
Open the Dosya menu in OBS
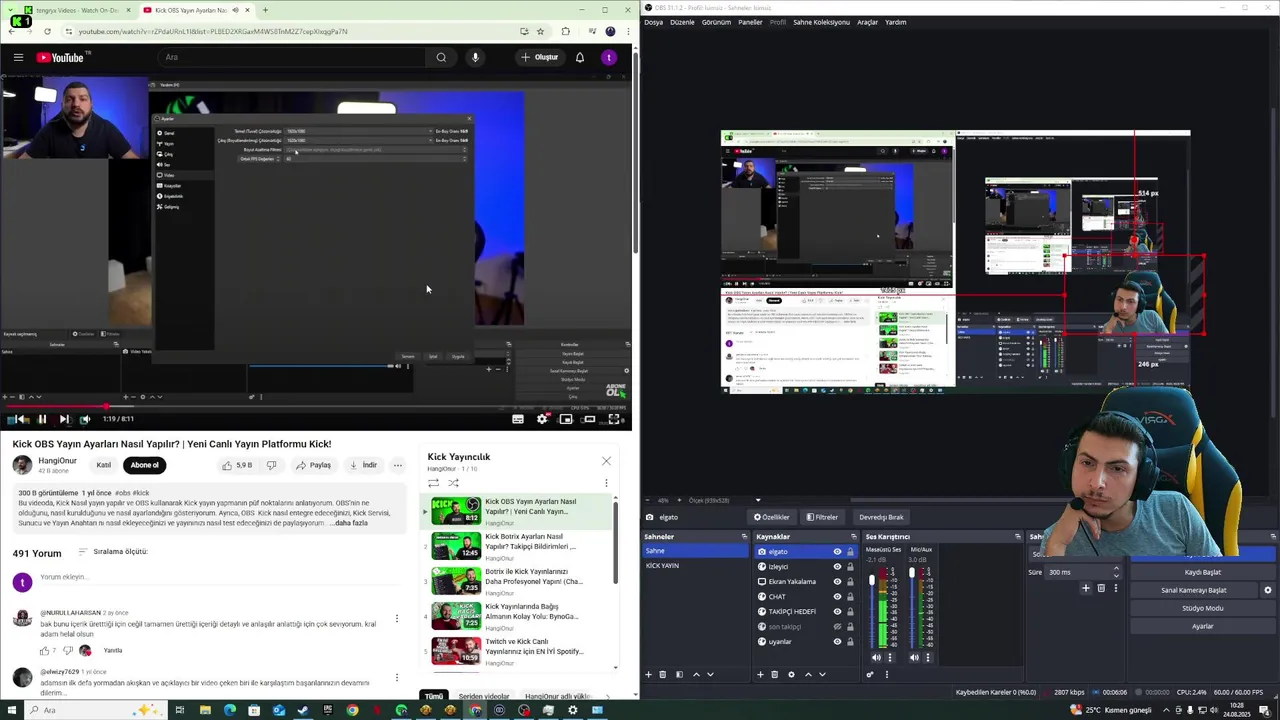[x=653, y=22]
